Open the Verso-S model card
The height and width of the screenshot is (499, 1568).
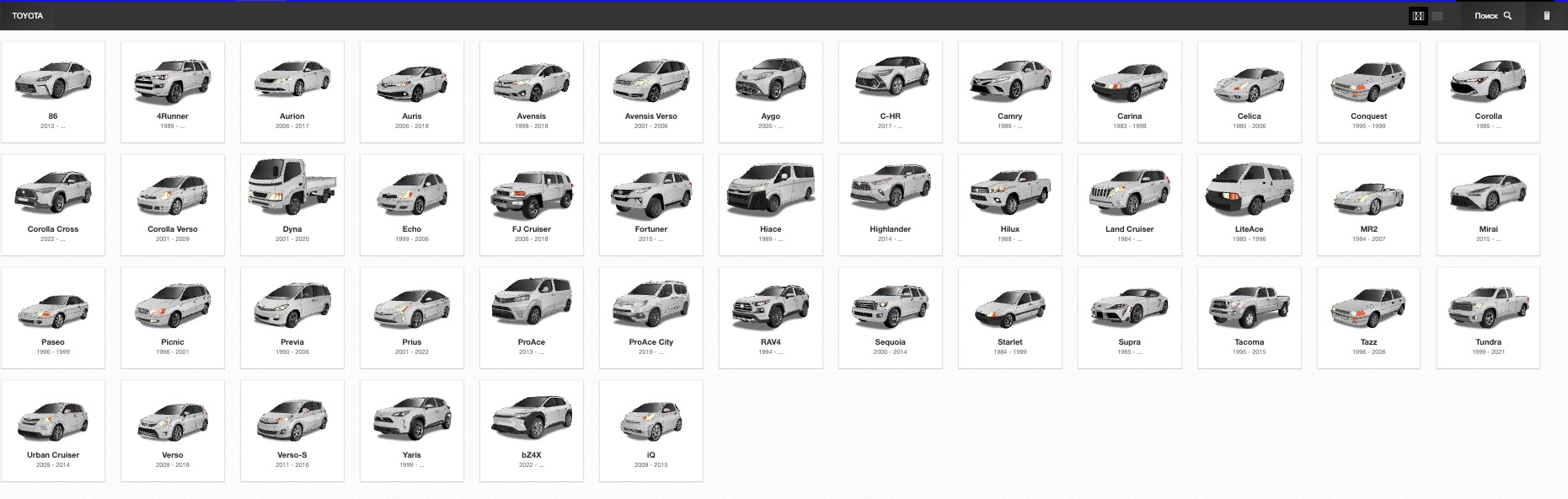click(x=292, y=431)
